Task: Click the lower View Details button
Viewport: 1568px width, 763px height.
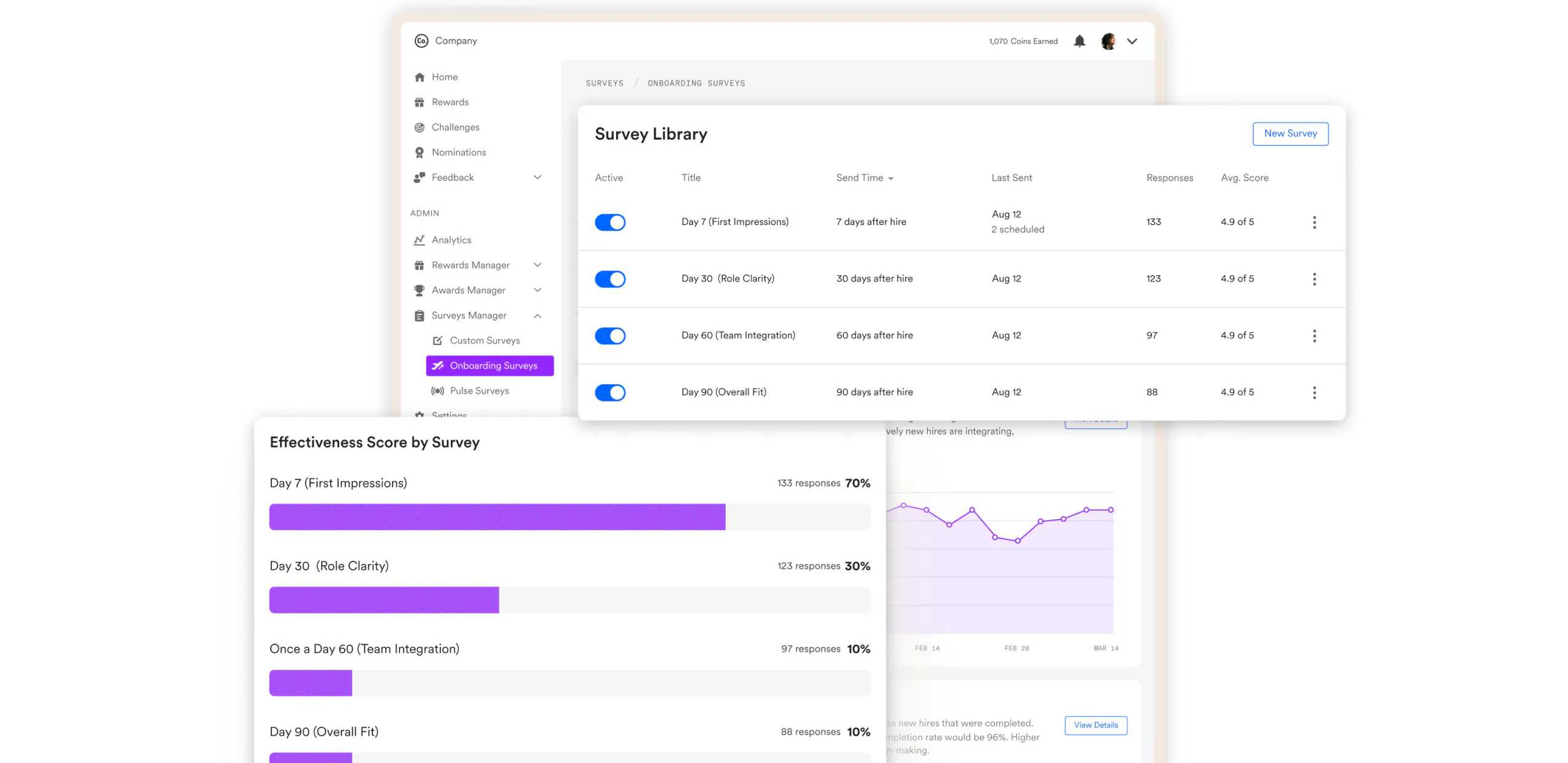Action: tap(1095, 725)
